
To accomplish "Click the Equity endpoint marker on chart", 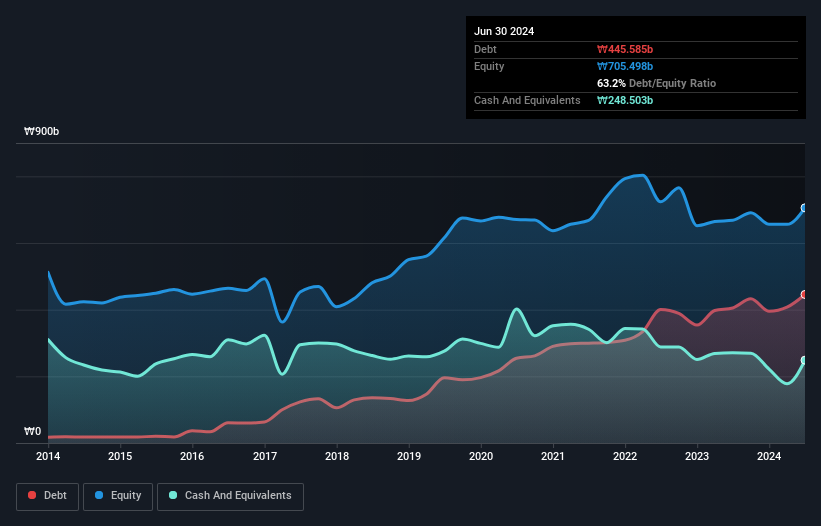I will point(805,208).
